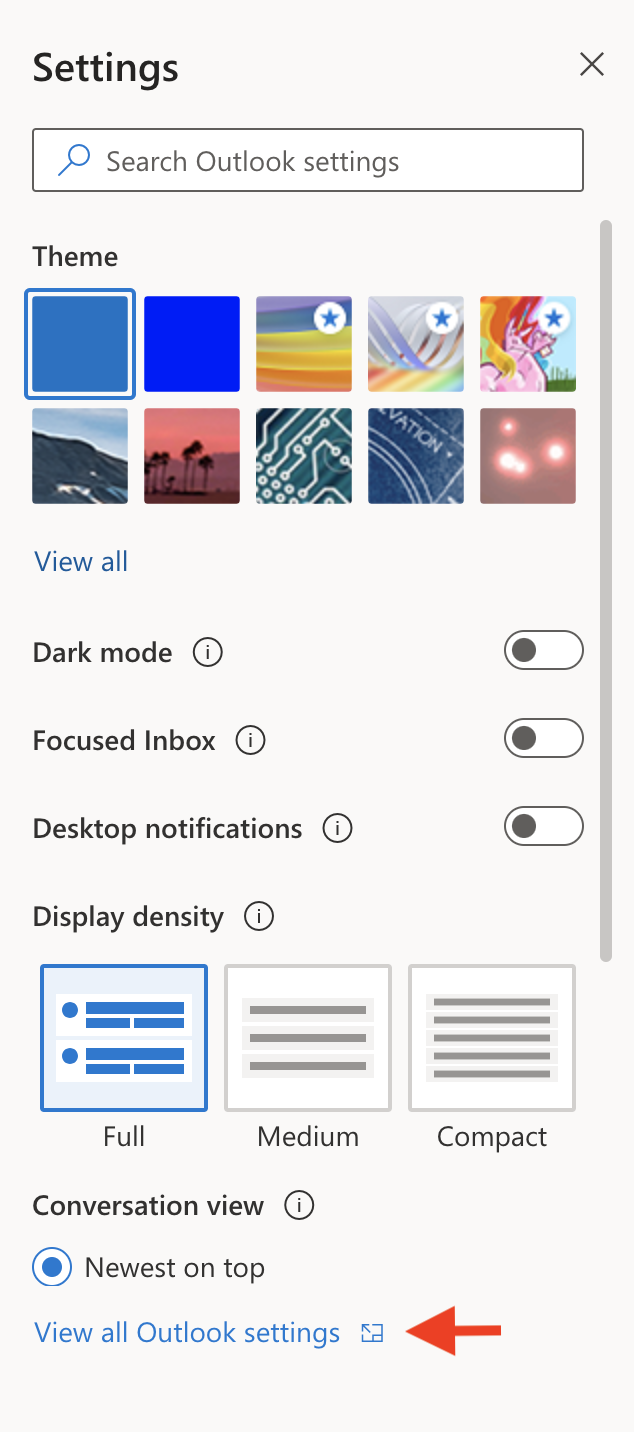Image resolution: width=634 pixels, height=1432 pixels.
Task: Click the Search Outlook settings field
Action: coord(308,160)
